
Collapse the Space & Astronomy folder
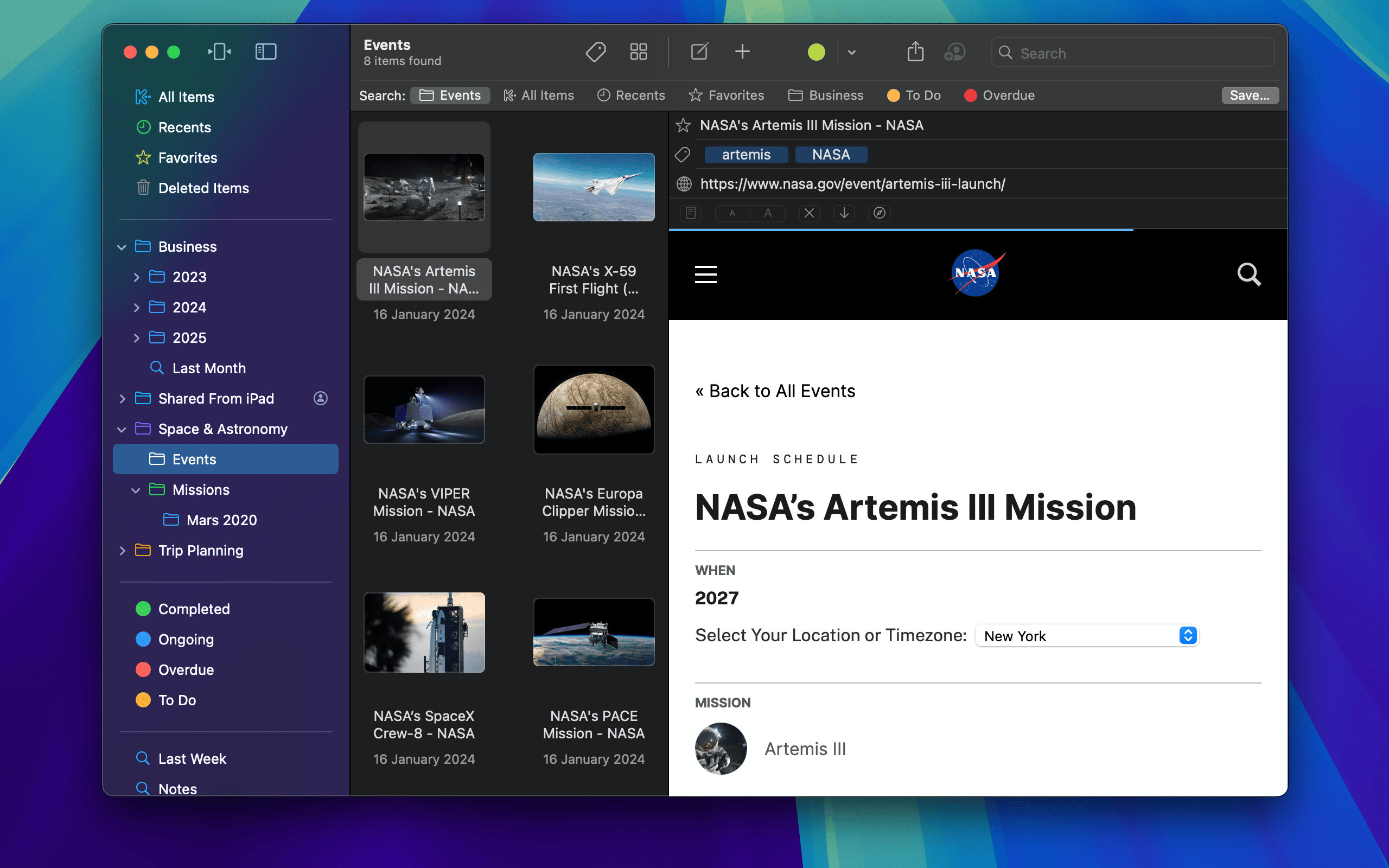point(122,430)
